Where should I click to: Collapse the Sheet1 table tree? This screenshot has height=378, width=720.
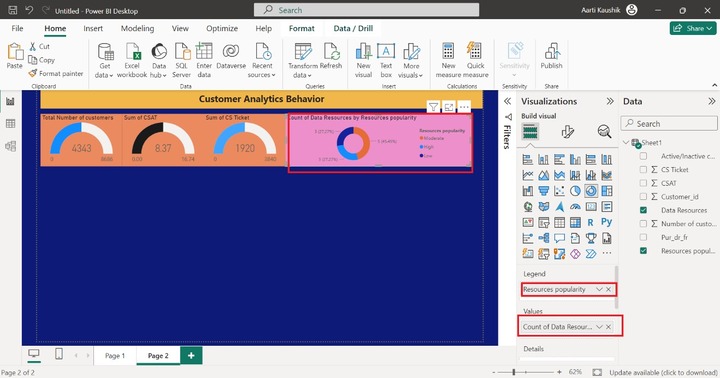pyautogui.click(x=626, y=142)
